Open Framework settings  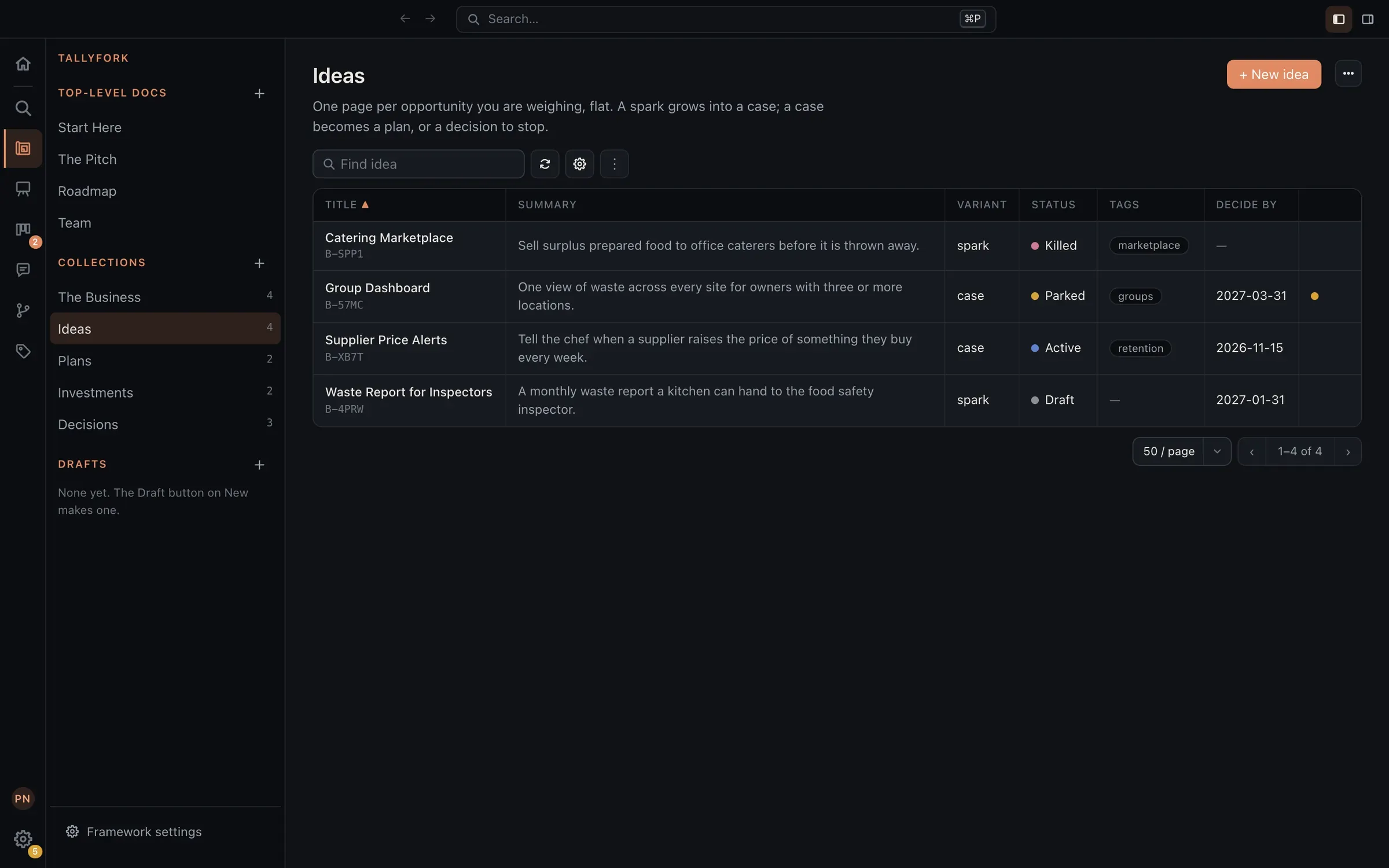[x=134, y=832]
